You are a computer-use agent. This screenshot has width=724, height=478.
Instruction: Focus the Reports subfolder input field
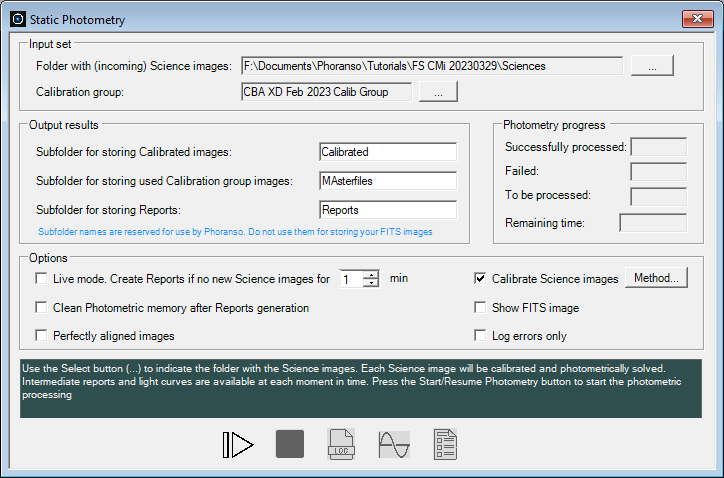387,210
